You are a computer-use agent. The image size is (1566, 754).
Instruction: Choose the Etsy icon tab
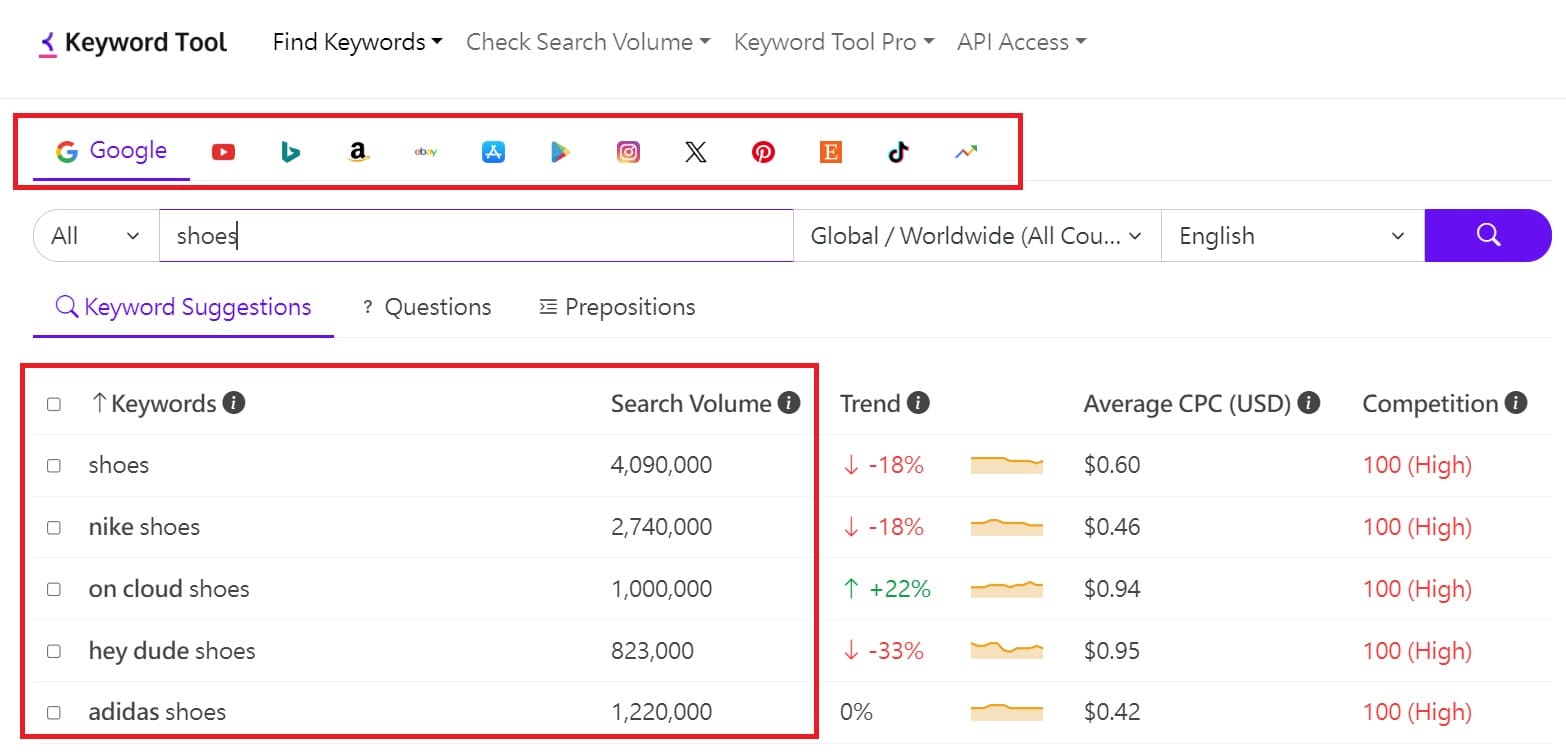click(x=830, y=152)
